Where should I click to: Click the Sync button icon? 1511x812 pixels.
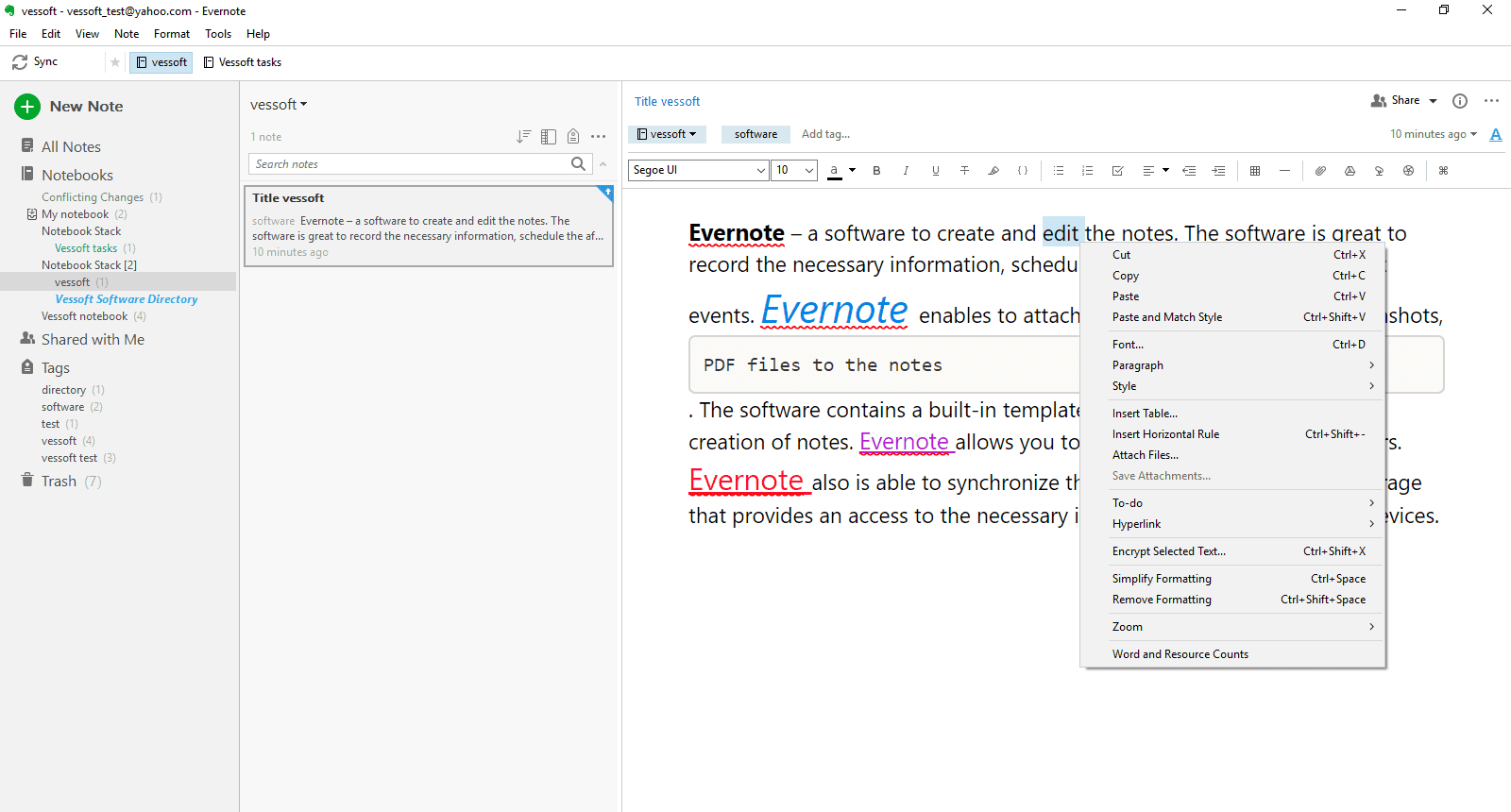pyautogui.click(x=20, y=62)
